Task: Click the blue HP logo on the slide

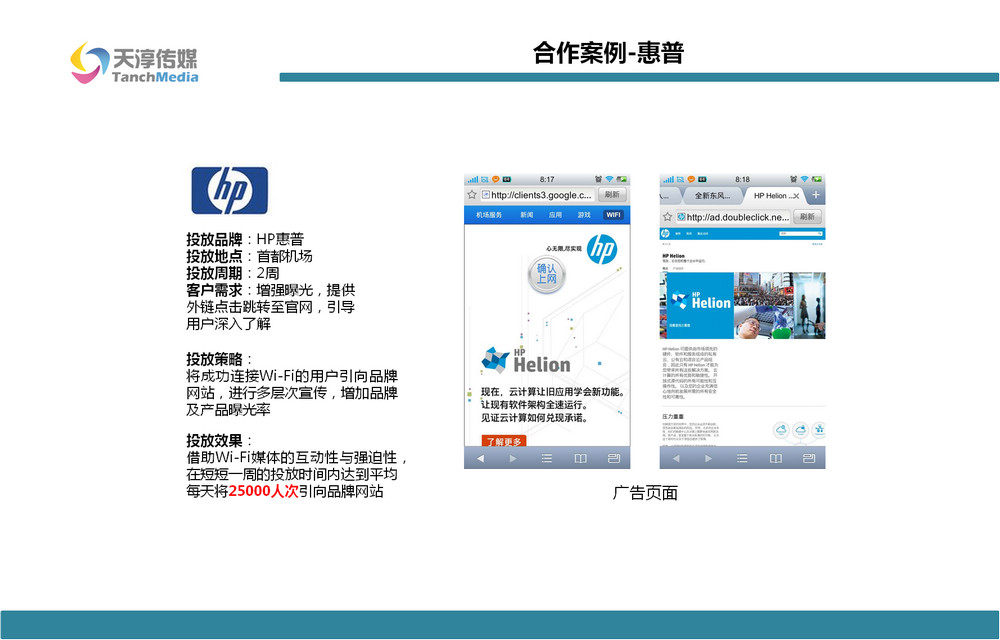Action: [x=230, y=191]
